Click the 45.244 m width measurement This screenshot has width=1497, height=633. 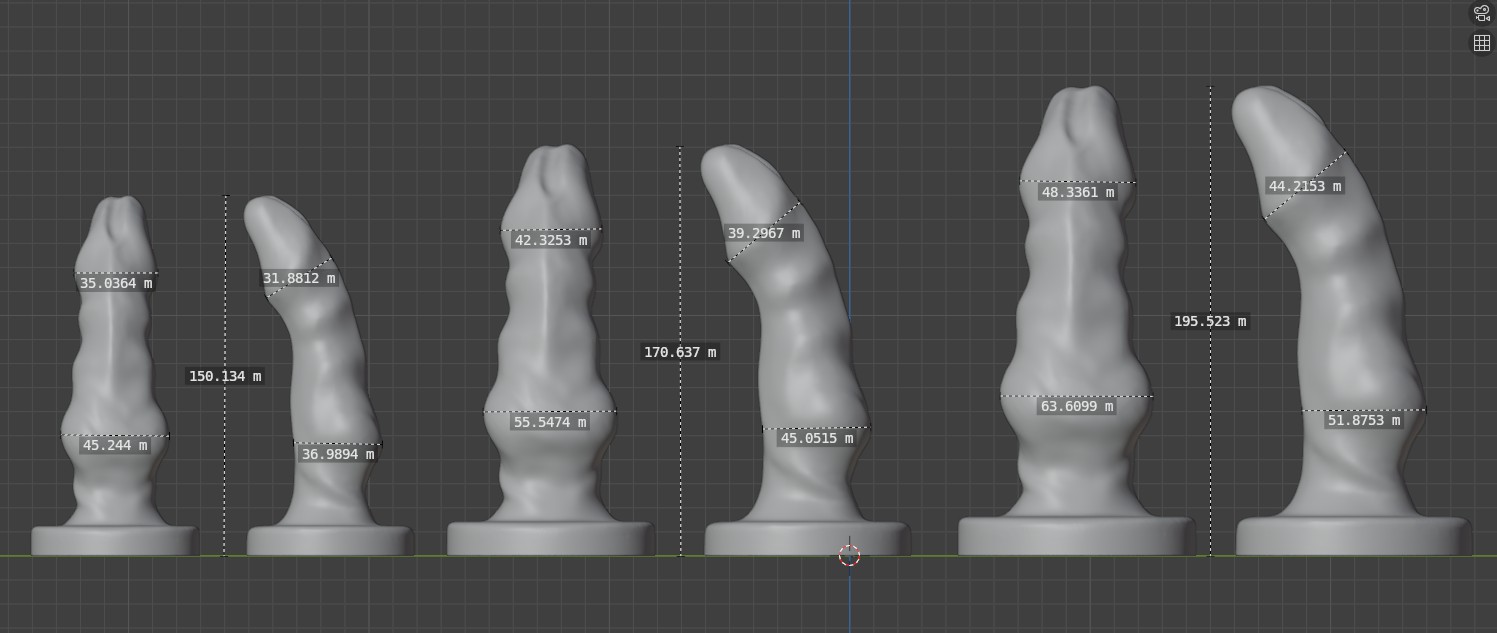click(x=115, y=445)
